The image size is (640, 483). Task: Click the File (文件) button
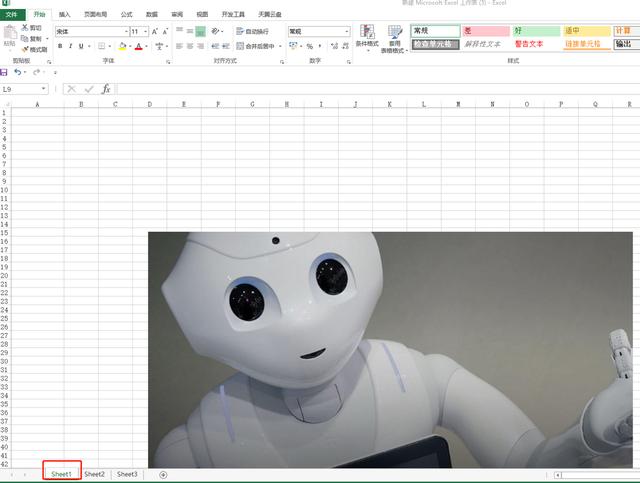pyautogui.click(x=12, y=15)
